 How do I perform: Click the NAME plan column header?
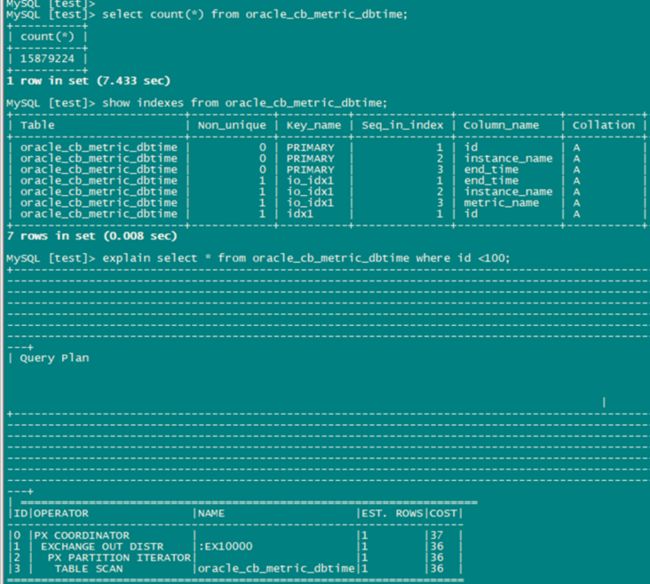click(211, 514)
